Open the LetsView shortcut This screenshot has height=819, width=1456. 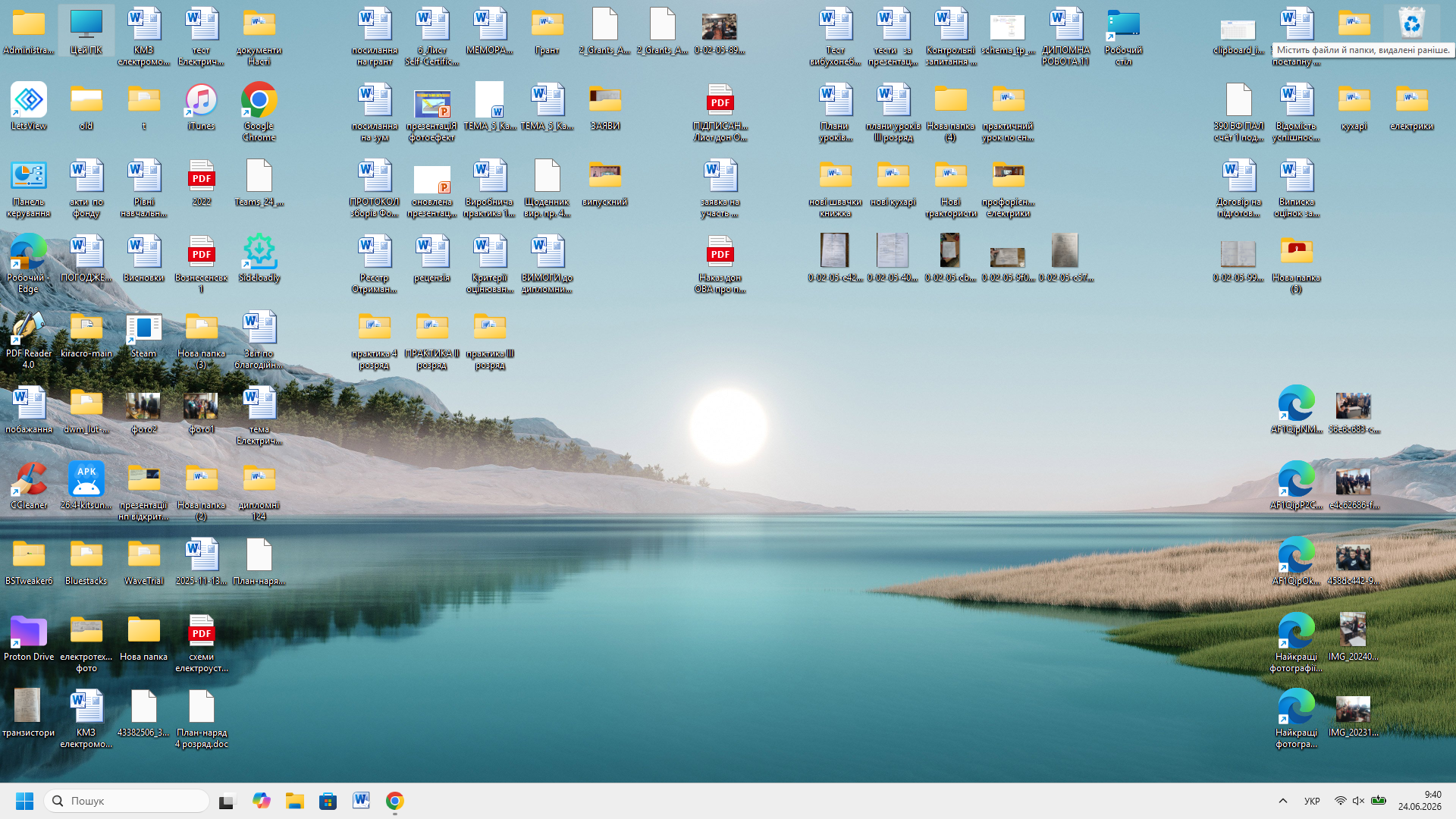pyautogui.click(x=29, y=106)
